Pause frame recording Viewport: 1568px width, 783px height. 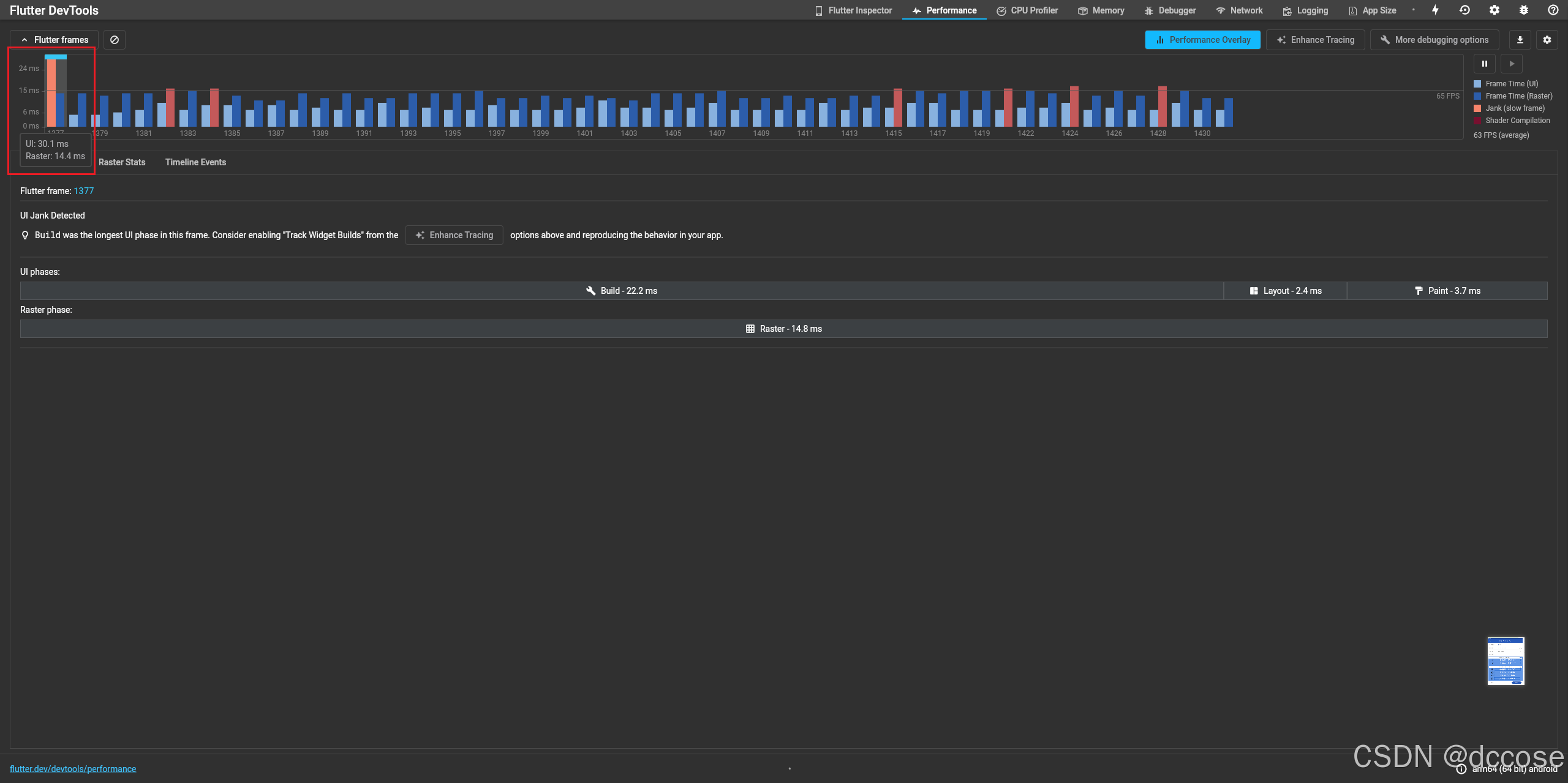pos(1485,64)
